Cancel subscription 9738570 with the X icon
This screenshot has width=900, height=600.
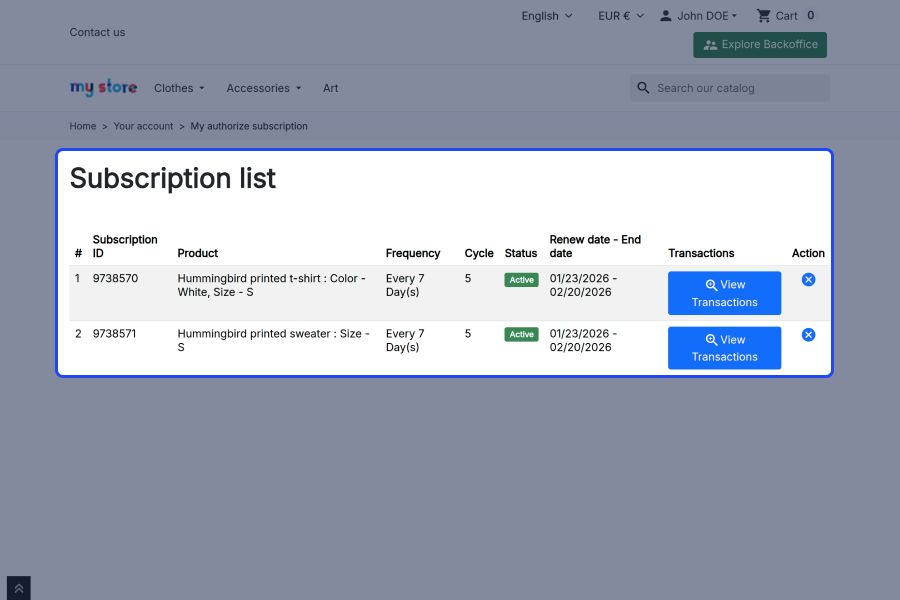[808, 280]
